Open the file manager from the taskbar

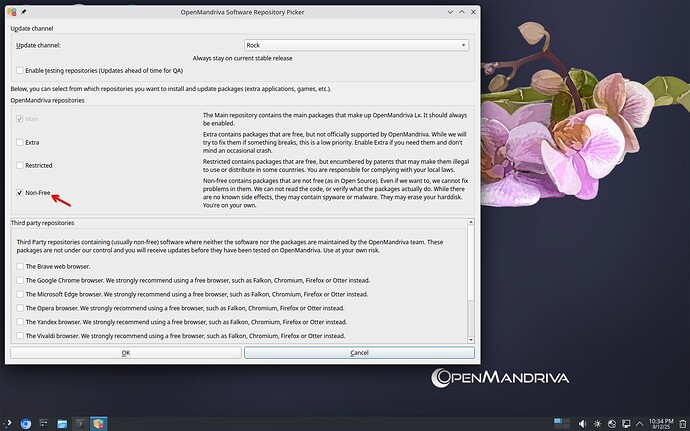62,423
